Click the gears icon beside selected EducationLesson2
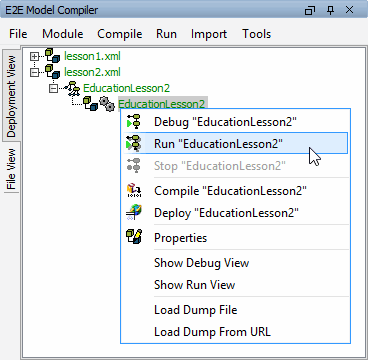 [x=107, y=104]
